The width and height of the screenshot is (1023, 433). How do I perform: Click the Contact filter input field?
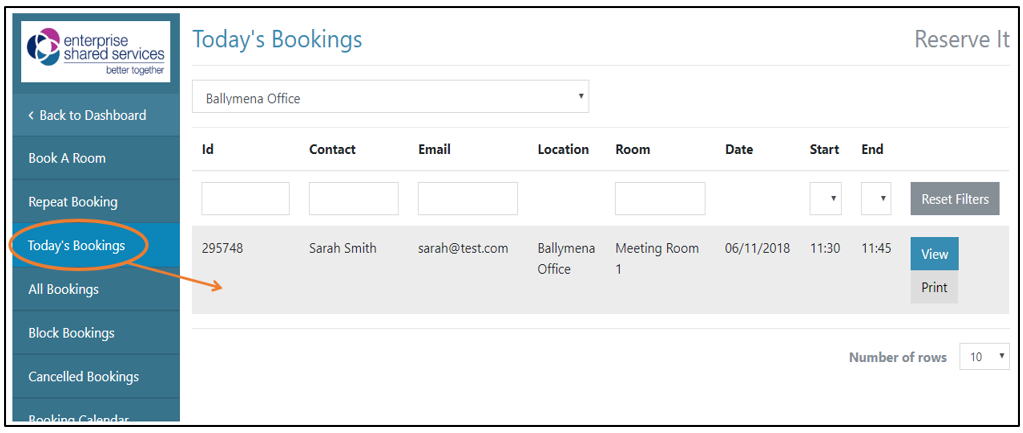tap(354, 199)
